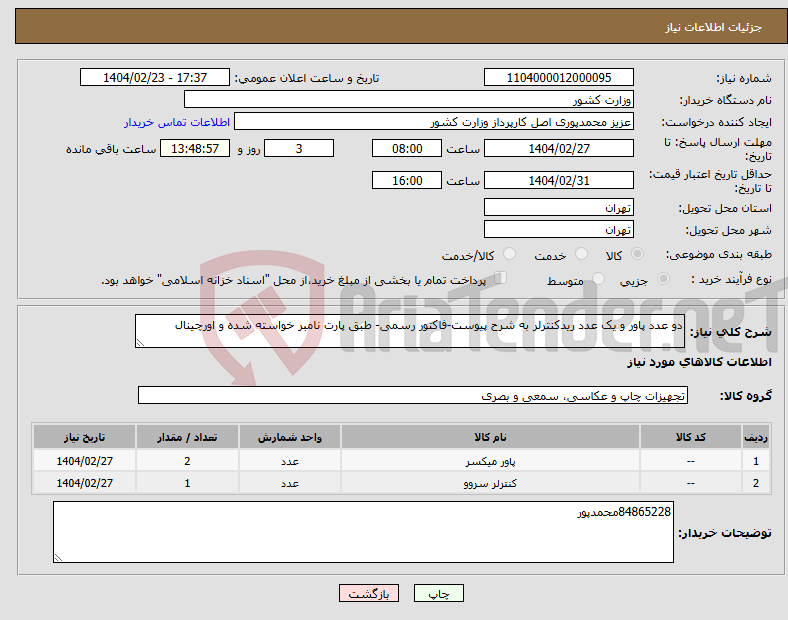
Task: Click the تاریخ نیاز column header
Action: click(84, 437)
